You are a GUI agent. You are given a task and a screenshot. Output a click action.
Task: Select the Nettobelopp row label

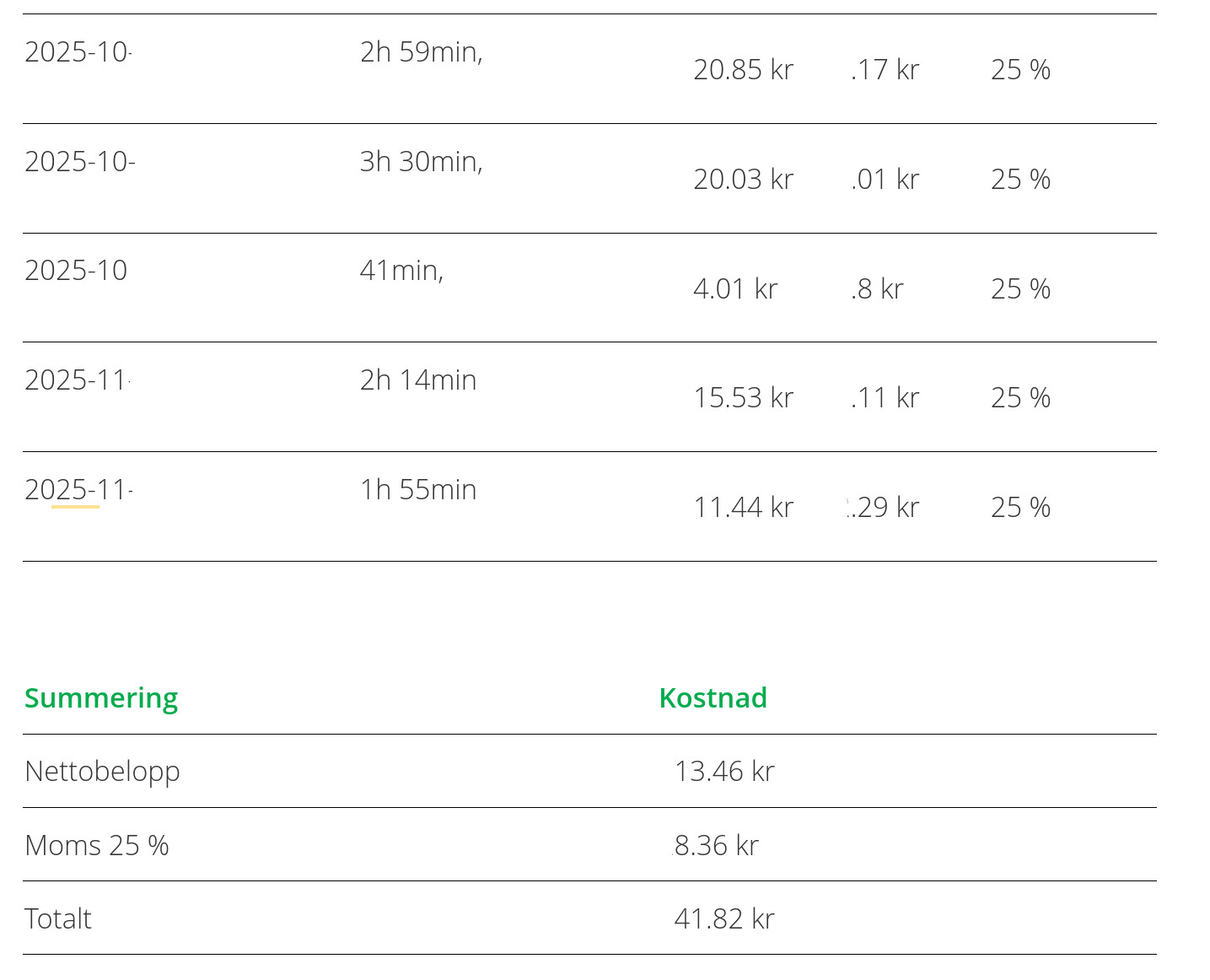click(102, 772)
